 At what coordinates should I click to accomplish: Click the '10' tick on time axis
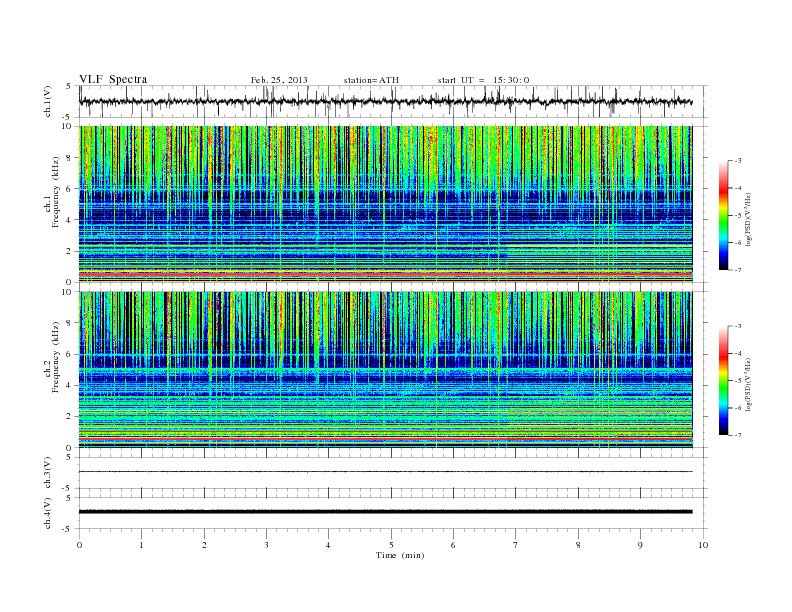click(703, 545)
